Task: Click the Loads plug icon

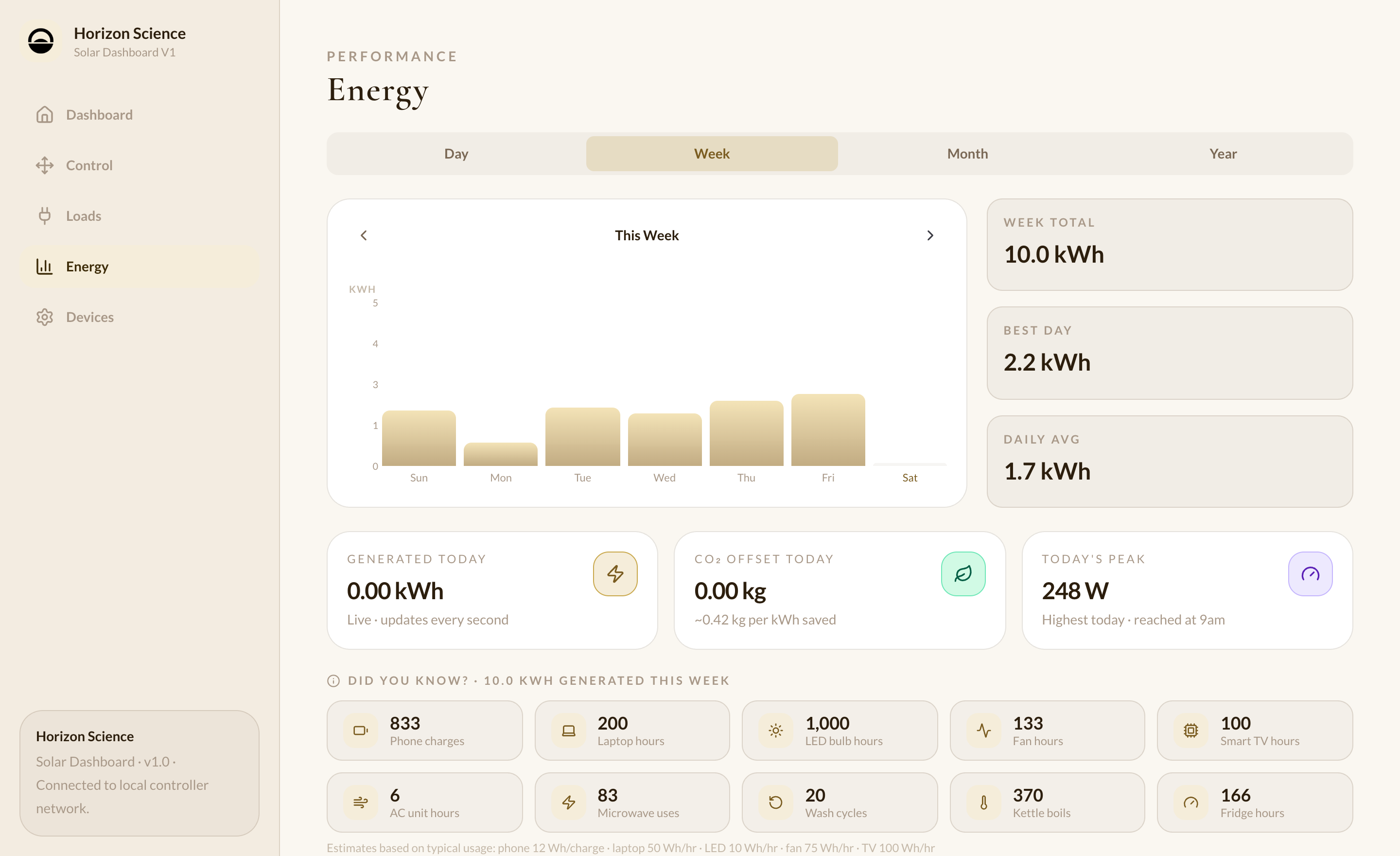Action: pyautogui.click(x=44, y=216)
